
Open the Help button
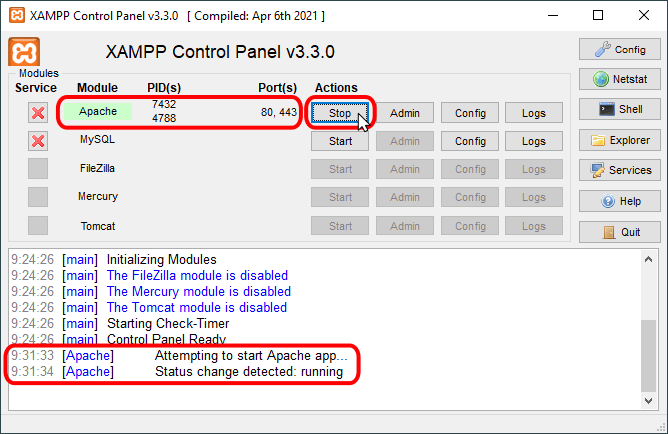[x=619, y=201]
